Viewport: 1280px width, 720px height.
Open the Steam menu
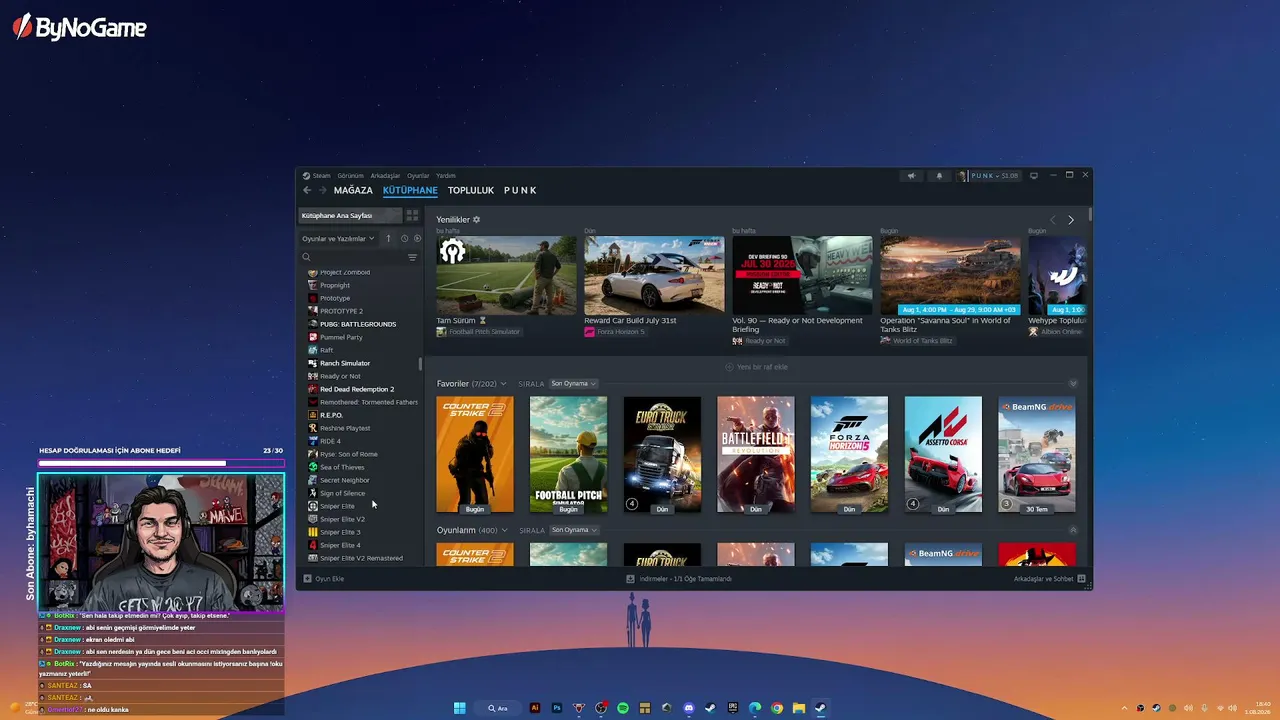(321, 176)
